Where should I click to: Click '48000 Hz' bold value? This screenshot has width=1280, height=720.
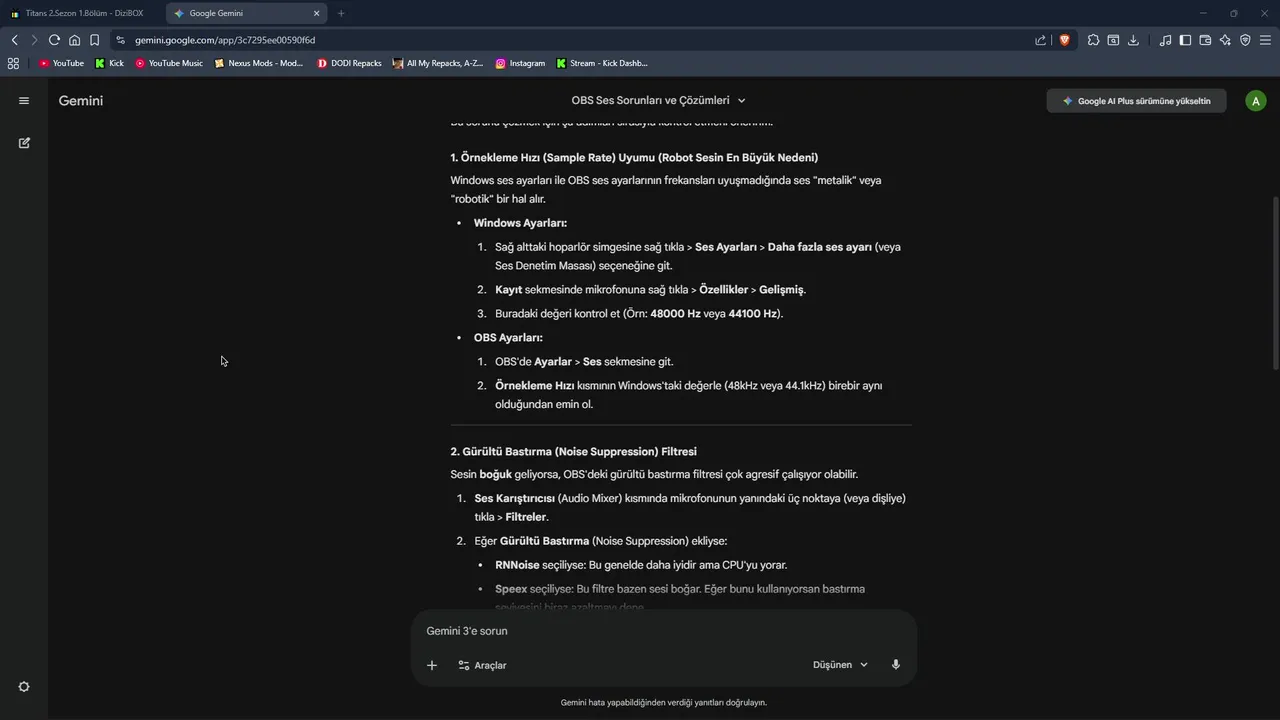tap(675, 314)
